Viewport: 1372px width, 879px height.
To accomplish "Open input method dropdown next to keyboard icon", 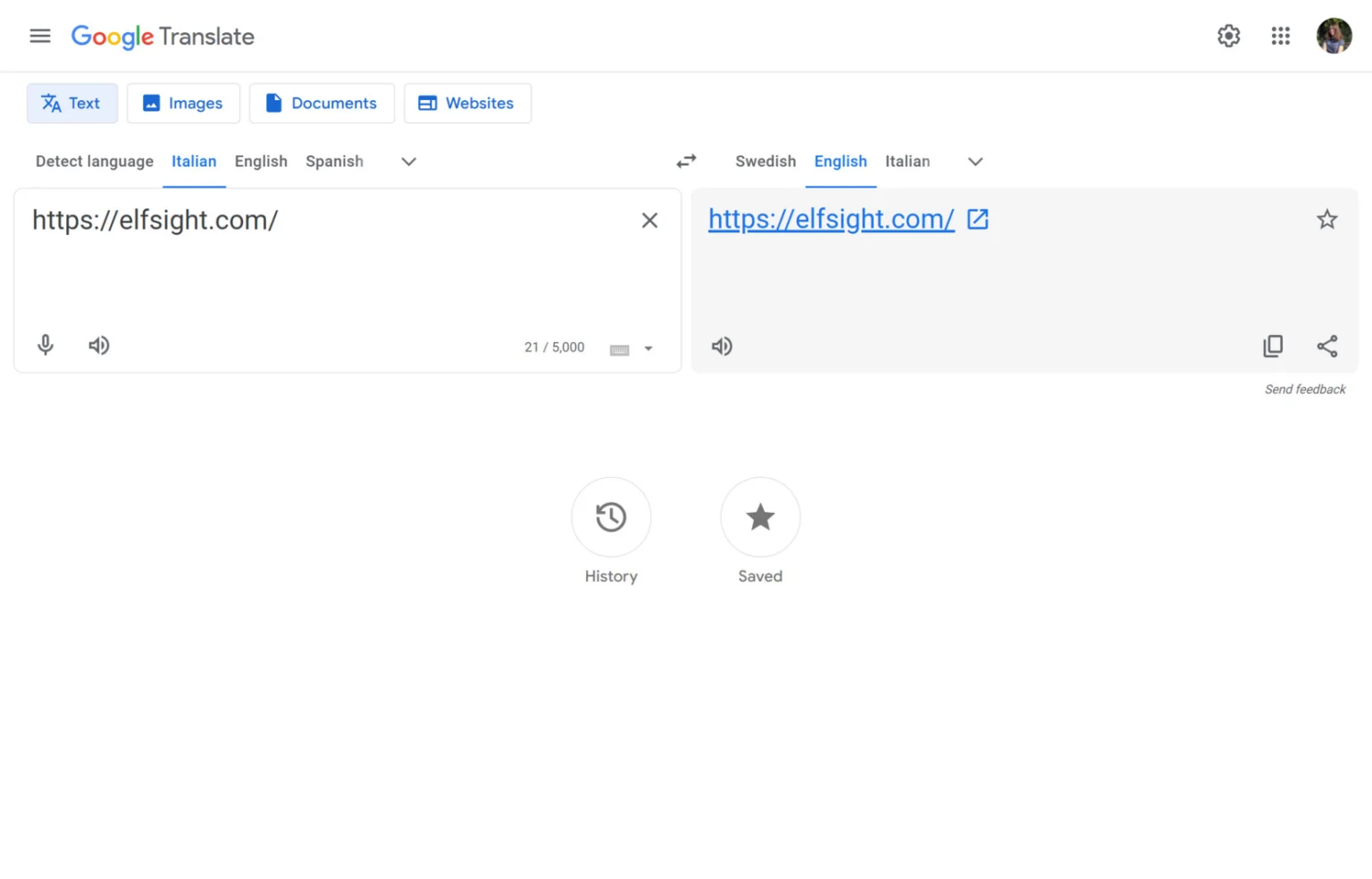I will pos(648,349).
